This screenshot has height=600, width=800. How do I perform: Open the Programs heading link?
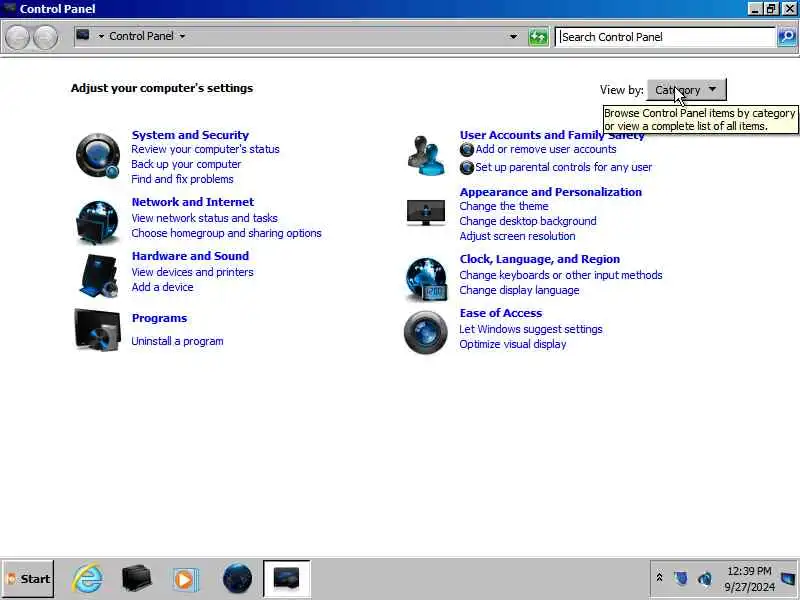point(159,318)
